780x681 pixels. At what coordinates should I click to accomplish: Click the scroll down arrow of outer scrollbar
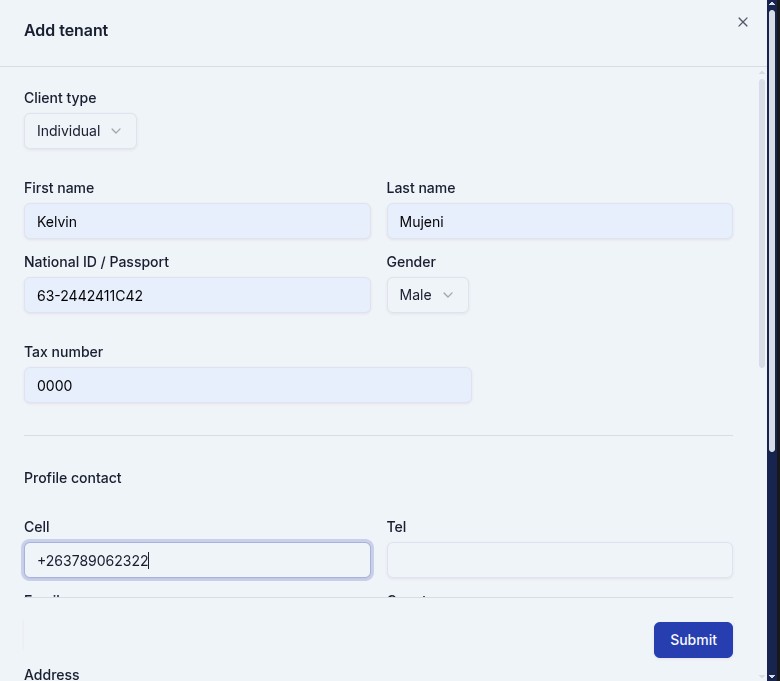[x=773, y=677]
